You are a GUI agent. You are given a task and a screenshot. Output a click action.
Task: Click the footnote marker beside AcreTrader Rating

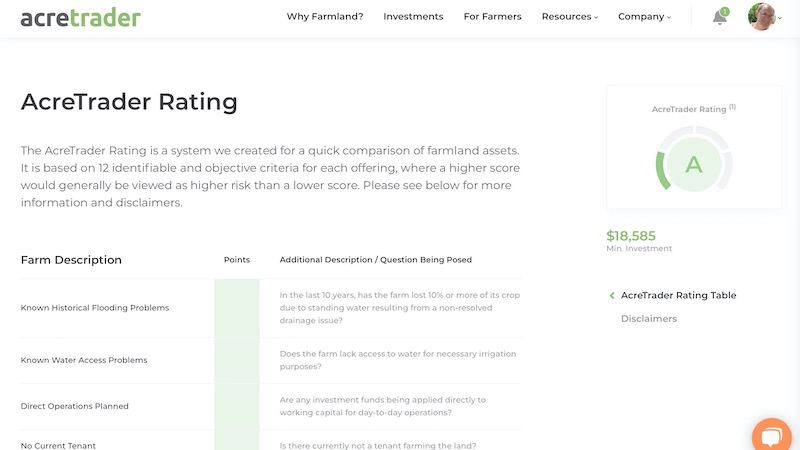(732, 106)
